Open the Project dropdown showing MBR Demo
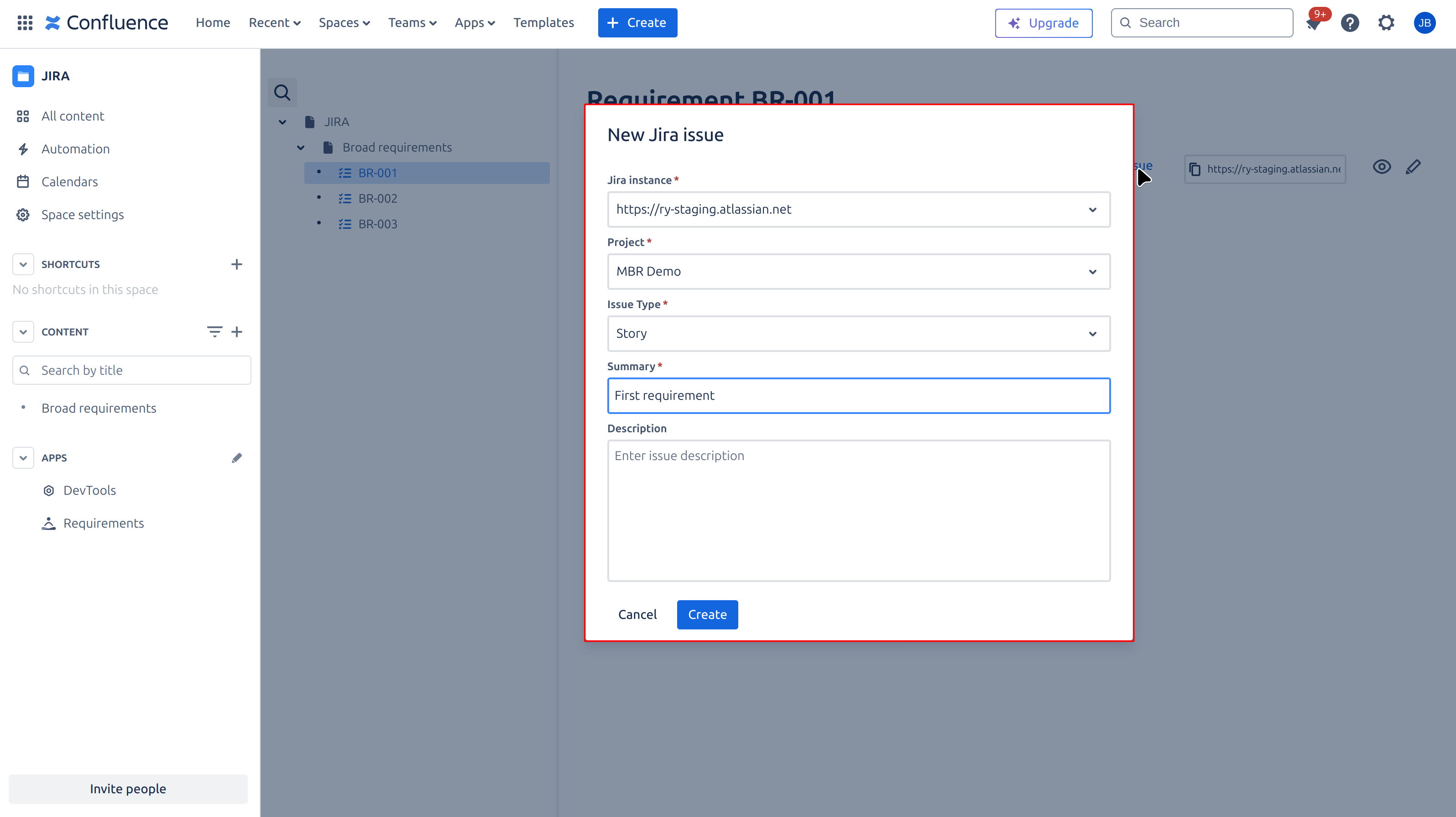 point(859,272)
